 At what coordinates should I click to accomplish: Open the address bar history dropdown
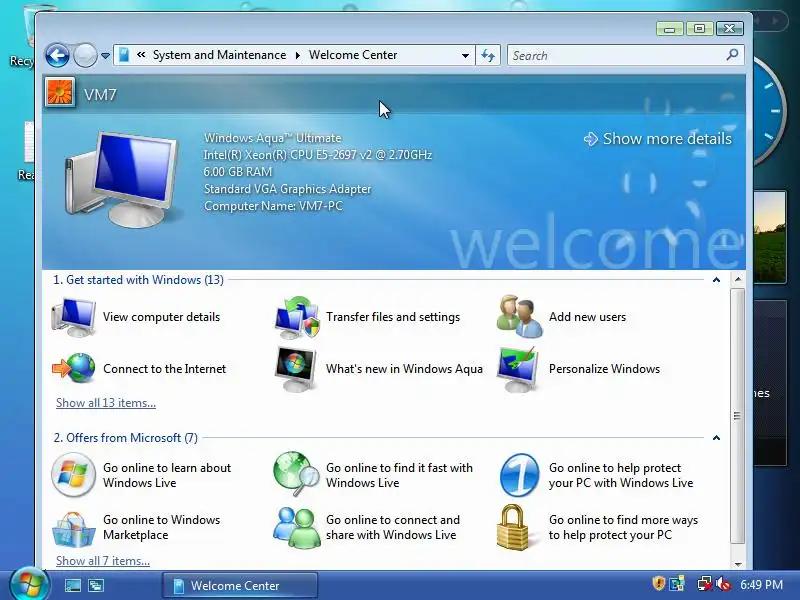click(465, 55)
